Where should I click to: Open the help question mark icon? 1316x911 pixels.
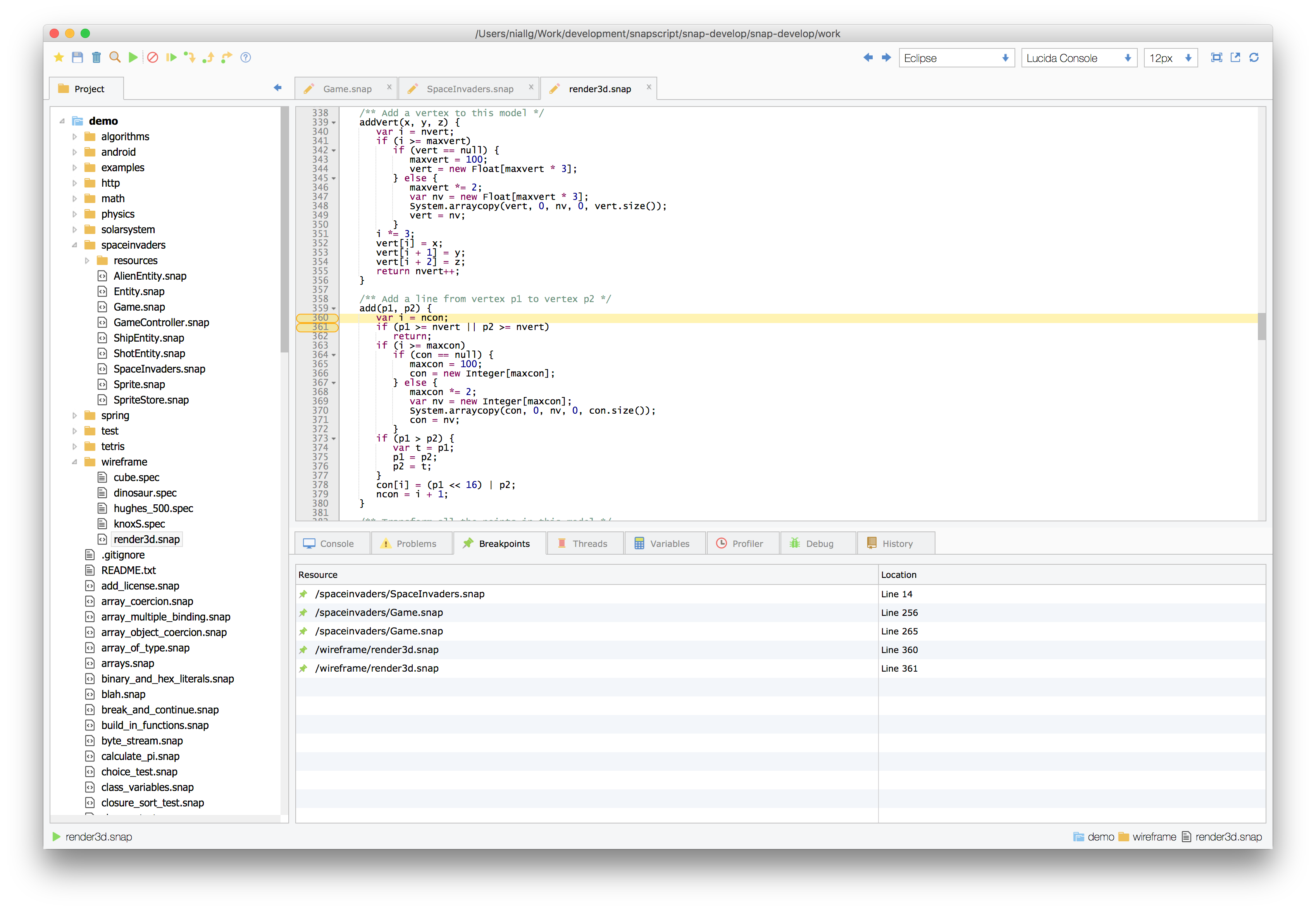tap(246, 58)
